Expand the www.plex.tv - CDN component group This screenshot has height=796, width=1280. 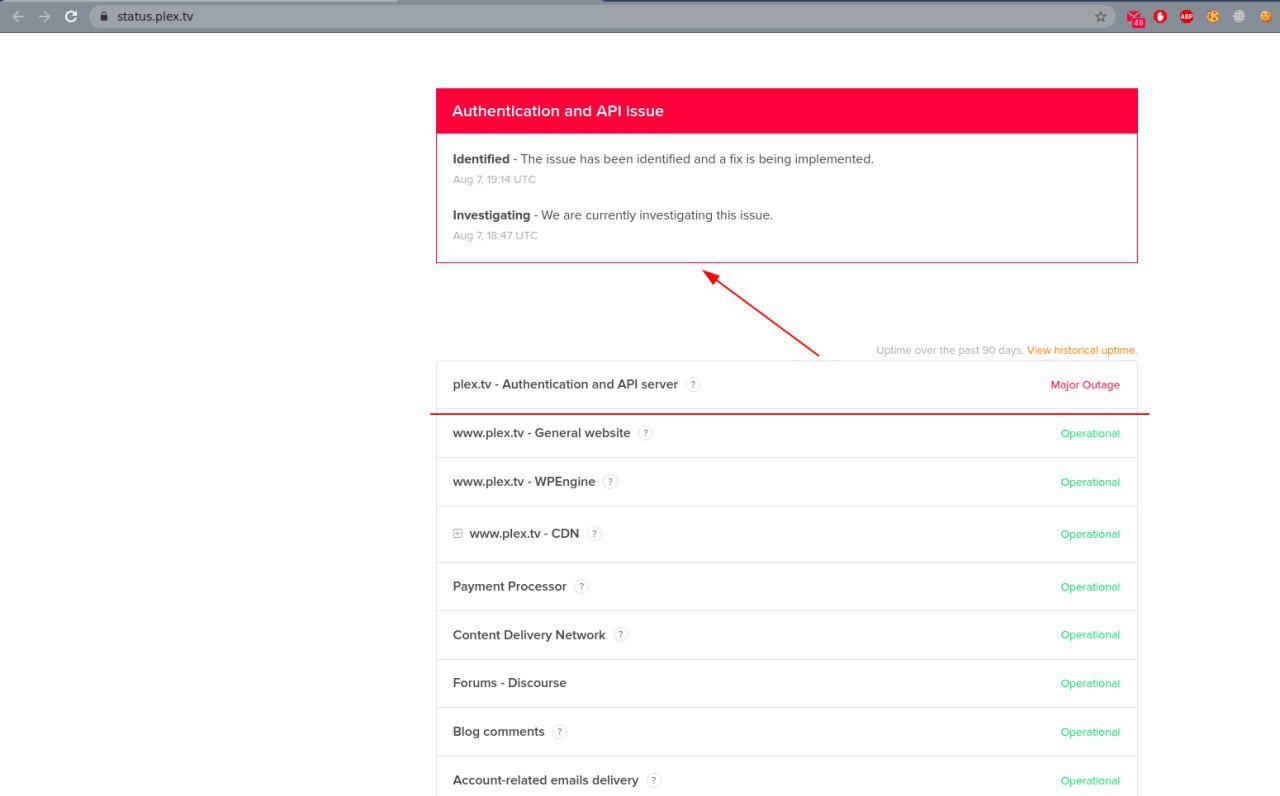pyautogui.click(x=458, y=534)
